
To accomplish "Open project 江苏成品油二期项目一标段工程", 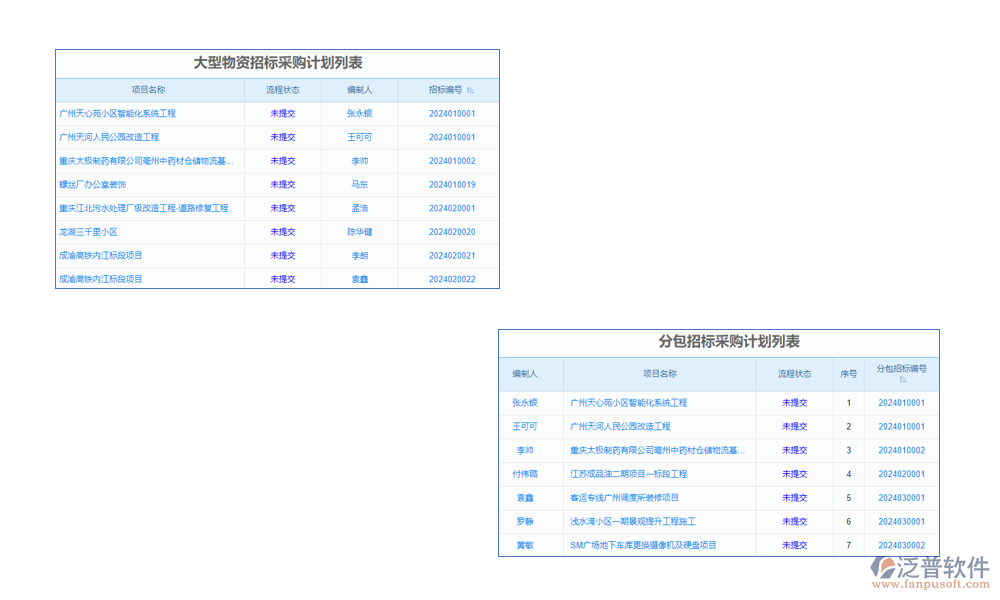I will click(628, 474).
